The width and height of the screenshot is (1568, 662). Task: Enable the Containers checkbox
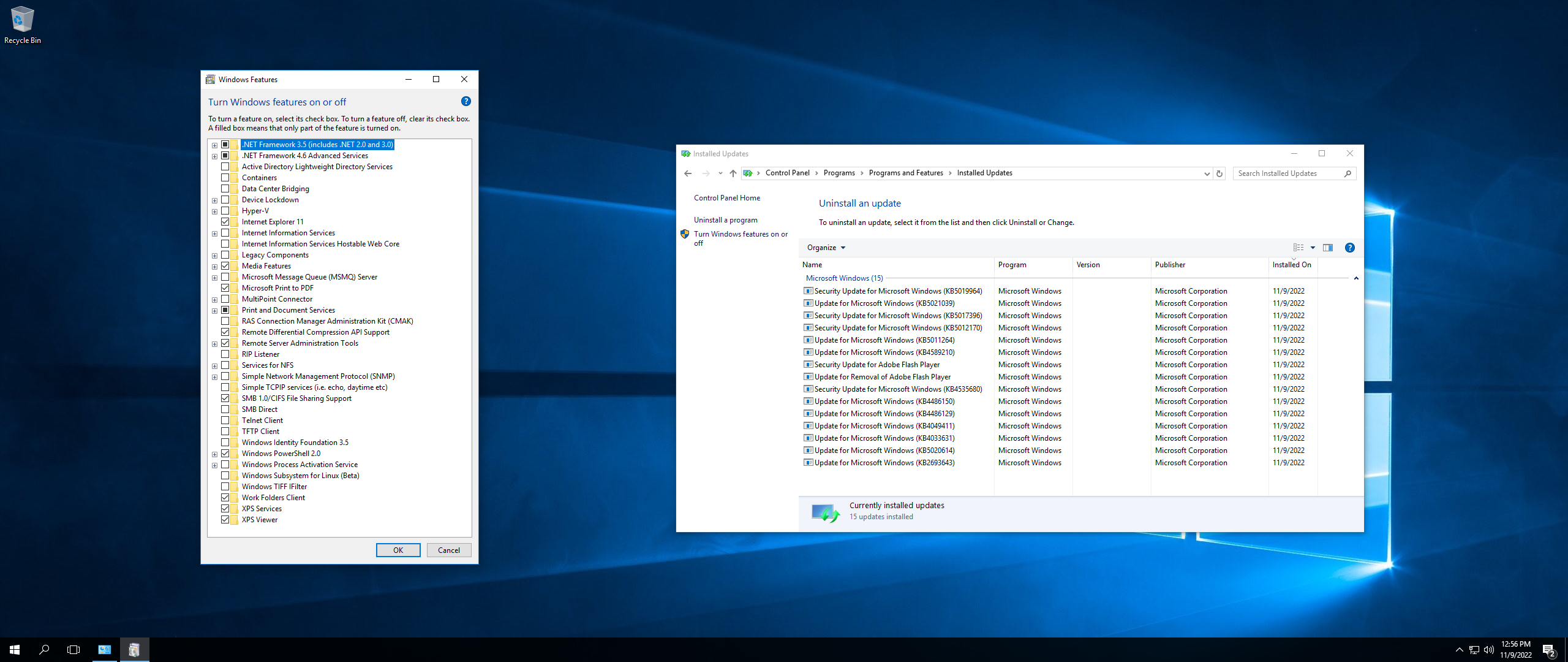(225, 178)
